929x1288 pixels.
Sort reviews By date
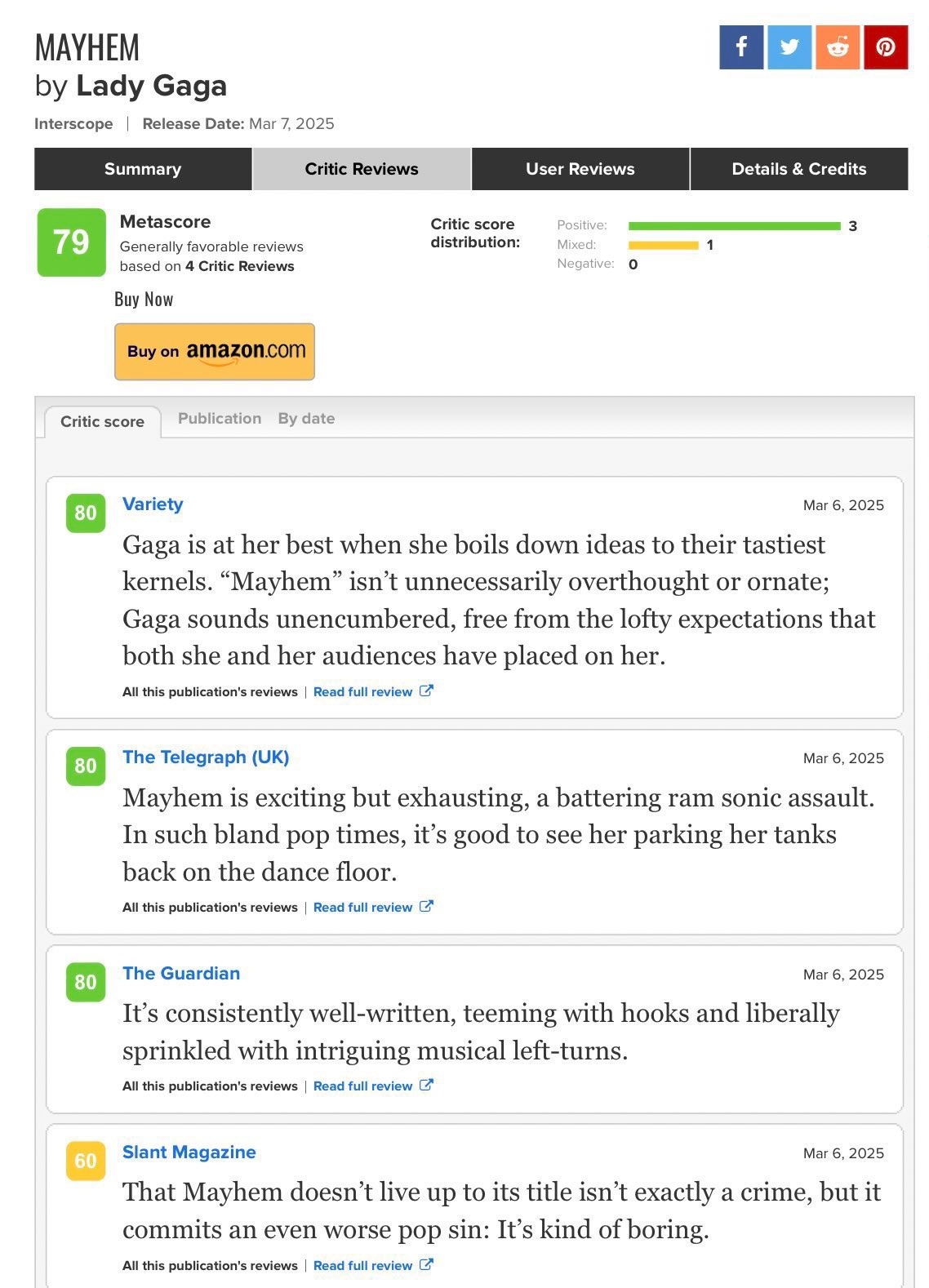coord(306,418)
